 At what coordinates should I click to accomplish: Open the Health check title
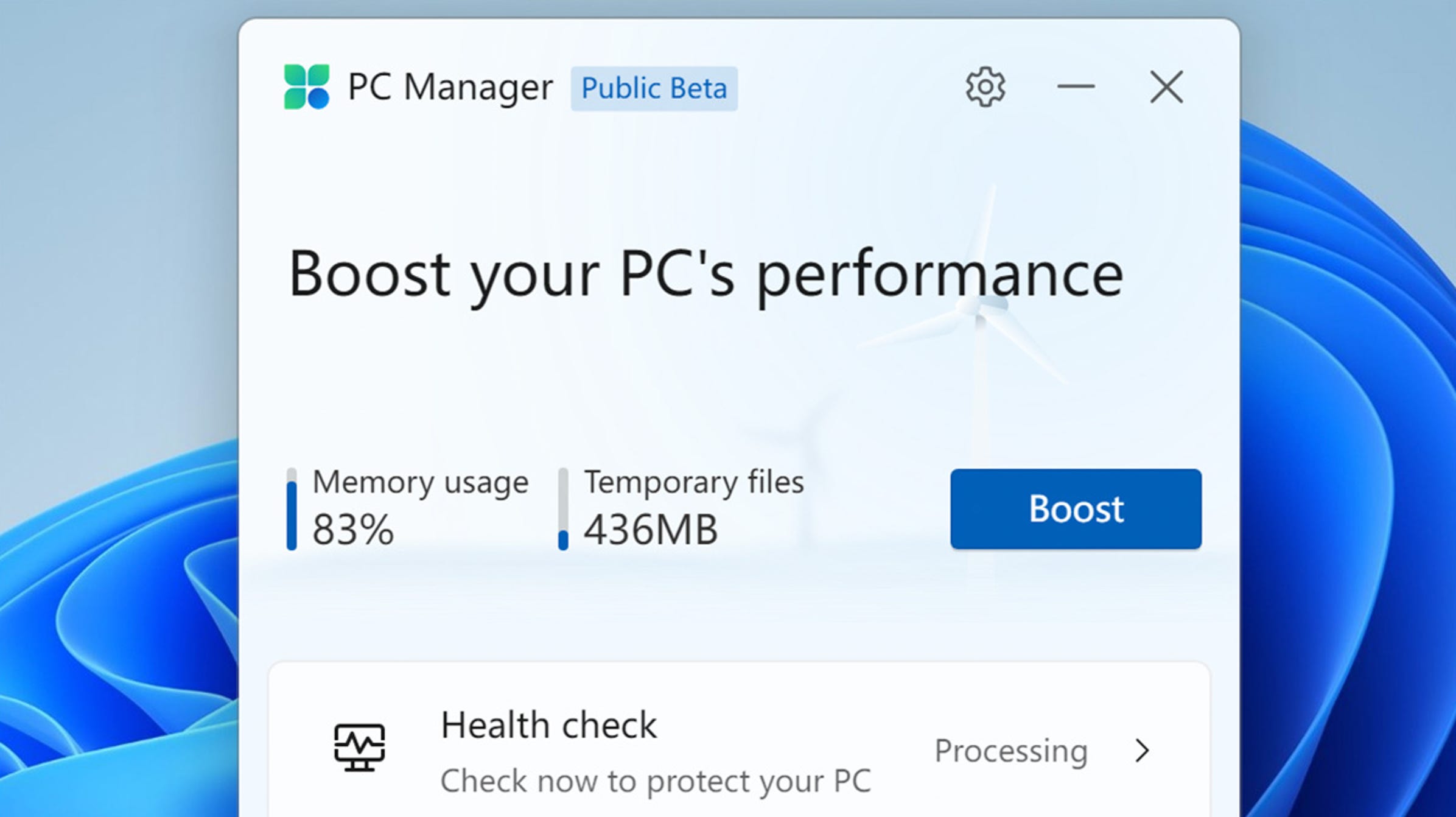tap(548, 725)
